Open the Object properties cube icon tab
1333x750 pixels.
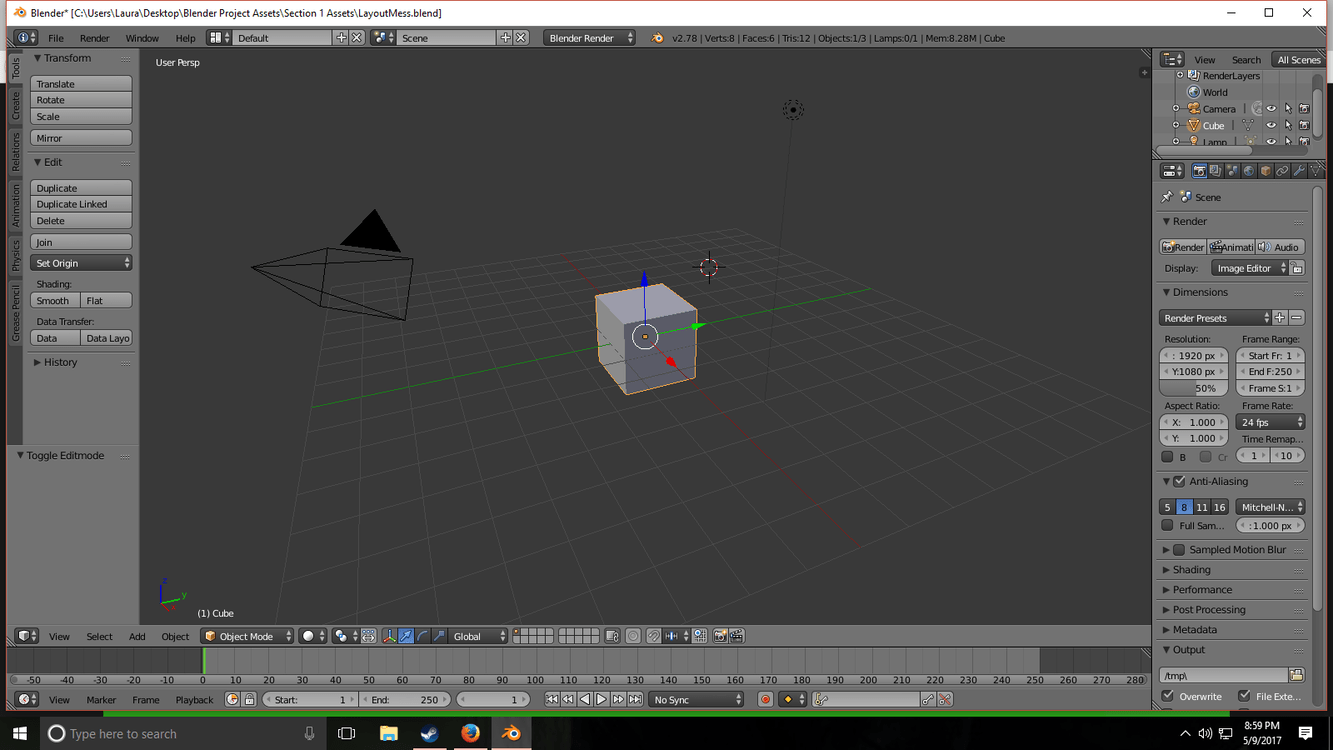point(1266,170)
